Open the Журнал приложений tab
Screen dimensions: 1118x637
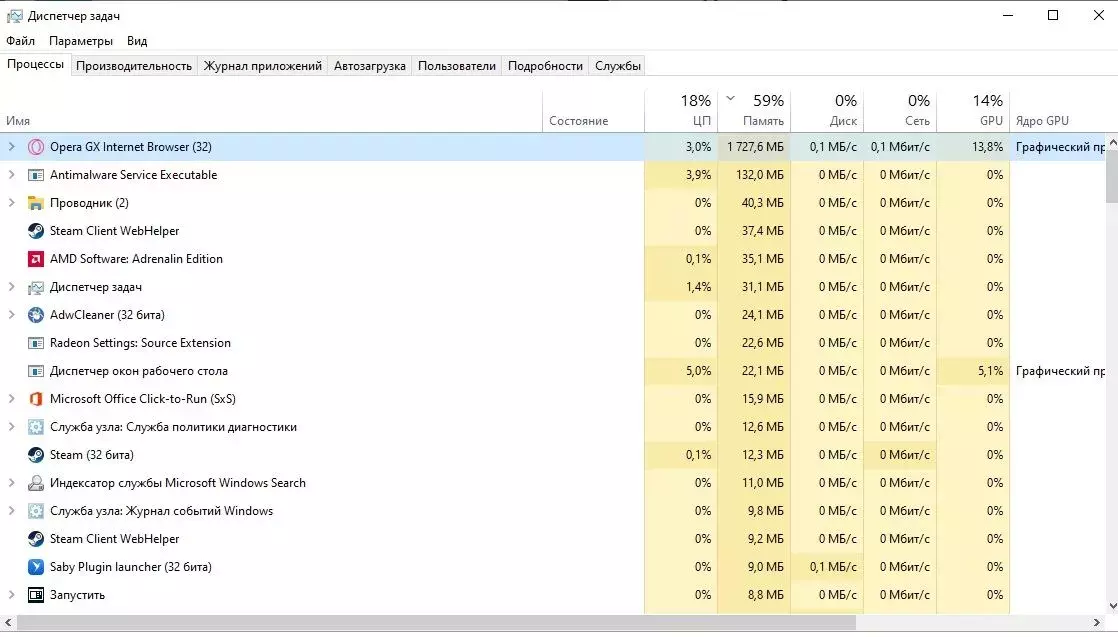(x=263, y=66)
